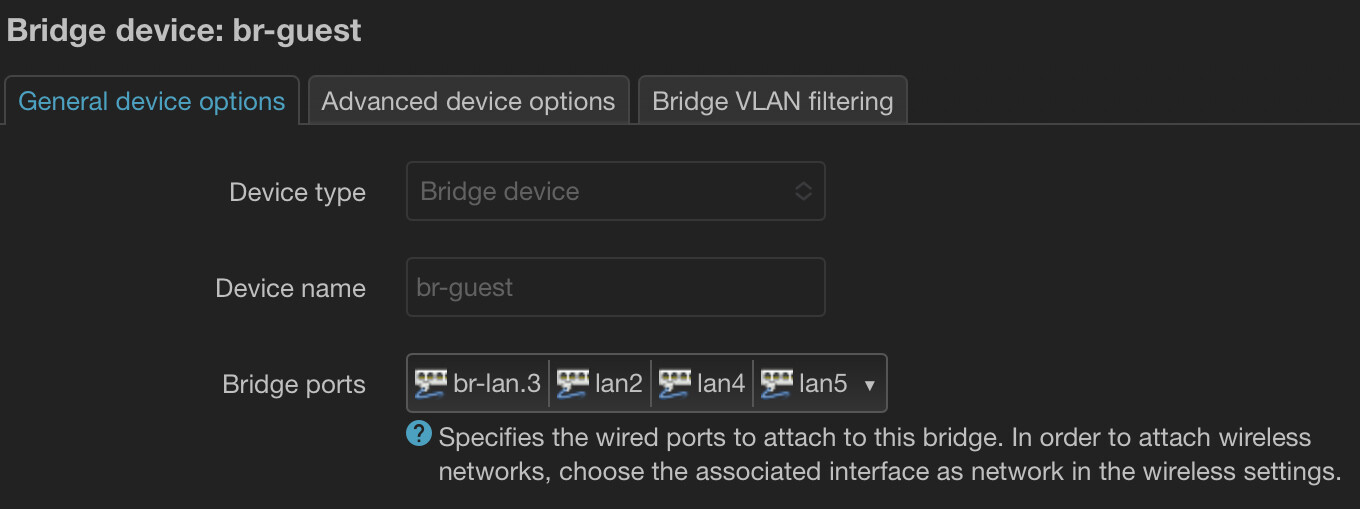1360x509 pixels.
Task: Select the br-lan.3 port label
Action: pyautogui.click(x=497, y=383)
